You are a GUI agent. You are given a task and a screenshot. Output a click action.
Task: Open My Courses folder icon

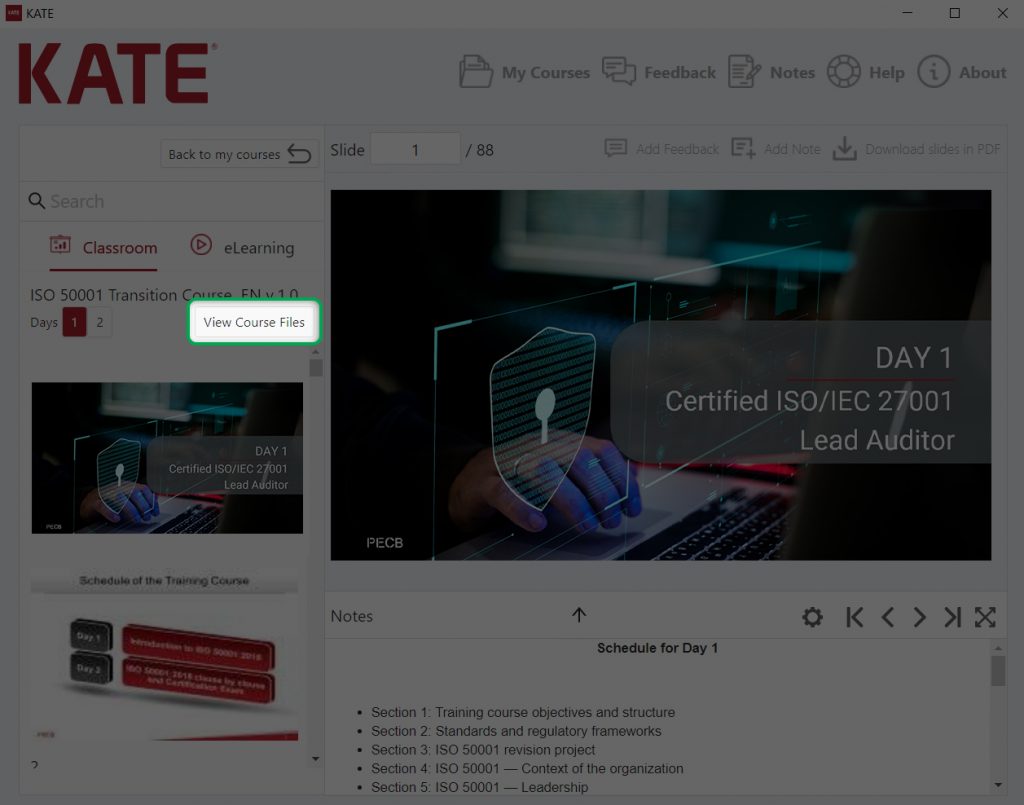point(475,71)
